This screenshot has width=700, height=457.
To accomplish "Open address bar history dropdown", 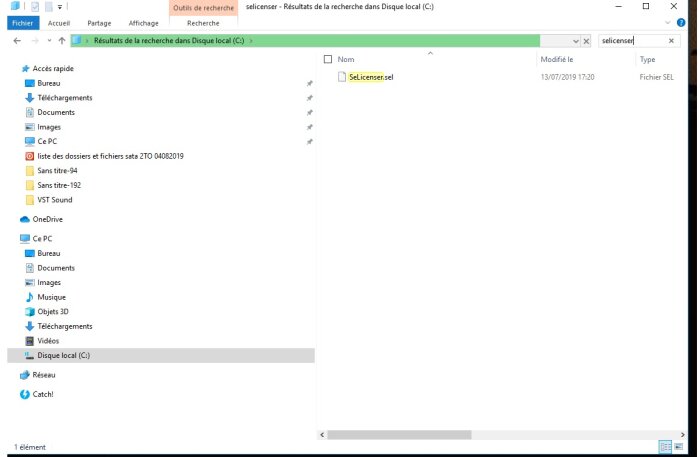I will pyautogui.click(x=575, y=41).
